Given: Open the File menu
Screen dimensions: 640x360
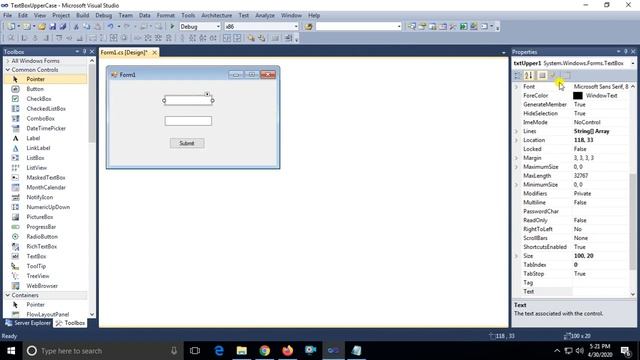Looking at the screenshot, I should click(x=7, y=15).
